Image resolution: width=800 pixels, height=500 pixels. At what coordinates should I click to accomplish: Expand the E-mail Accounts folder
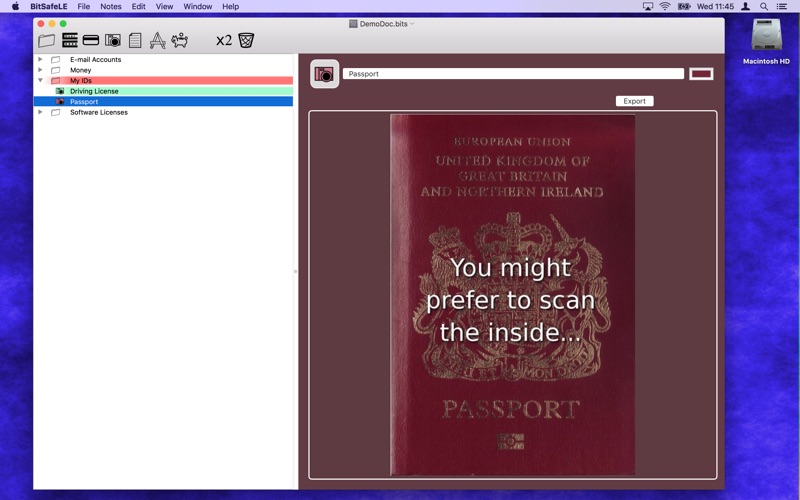click(40, 59)
